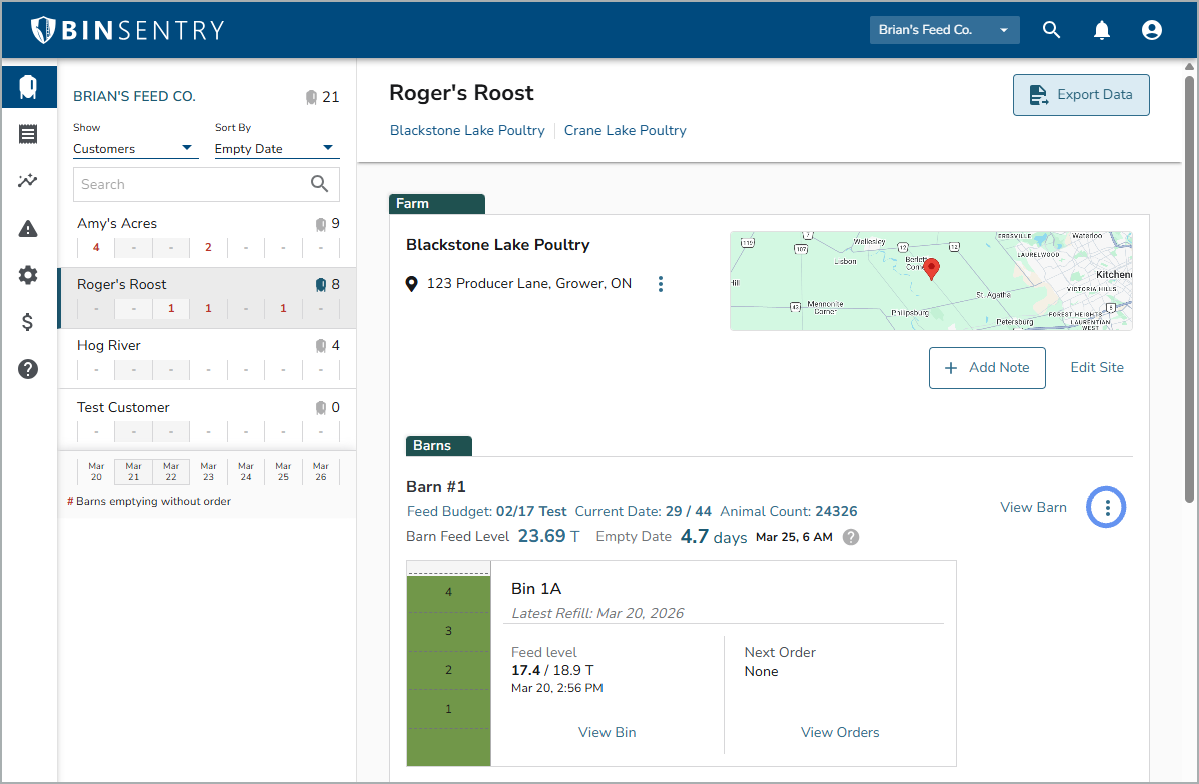
Task: Open the help question mark icon
Action: click(28, 369)
